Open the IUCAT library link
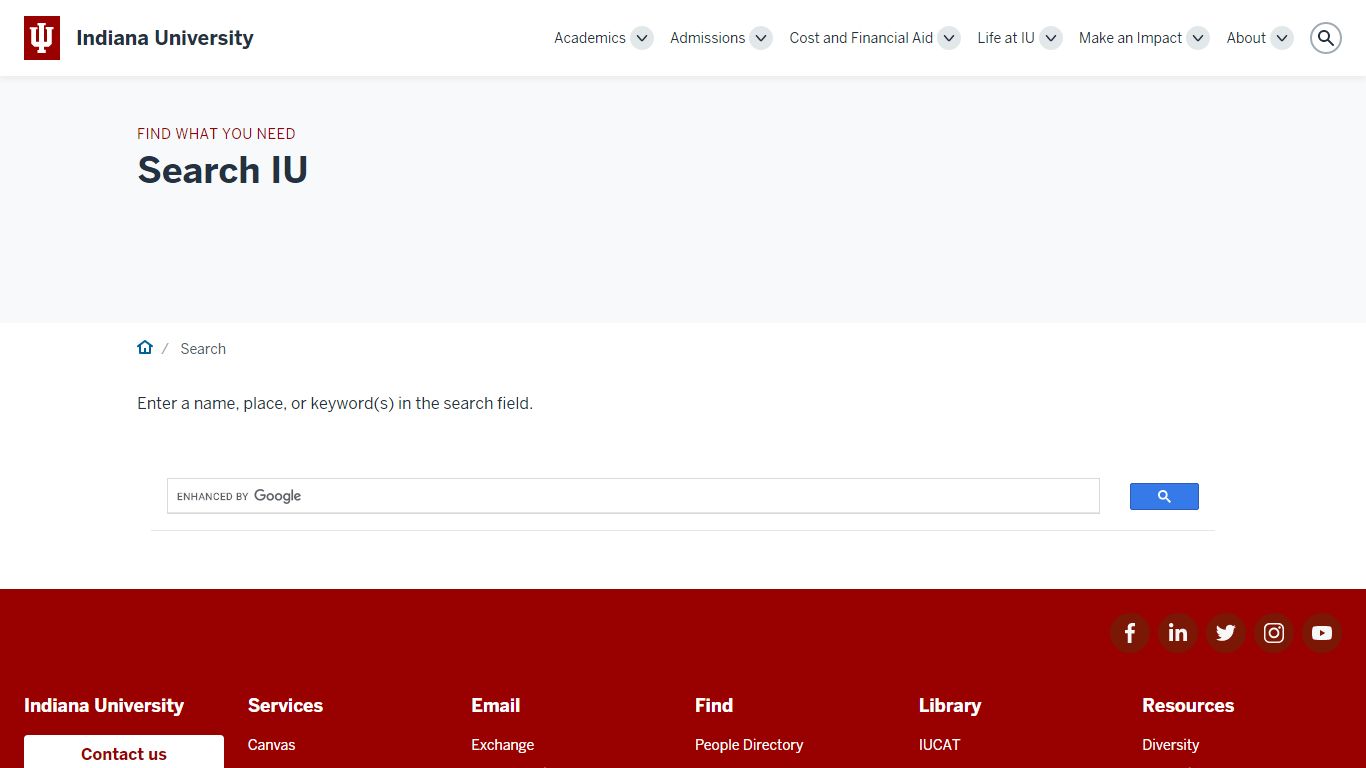Image resolution: width=1366 pixels, height=768 pixels. click(x=939, y=745)
